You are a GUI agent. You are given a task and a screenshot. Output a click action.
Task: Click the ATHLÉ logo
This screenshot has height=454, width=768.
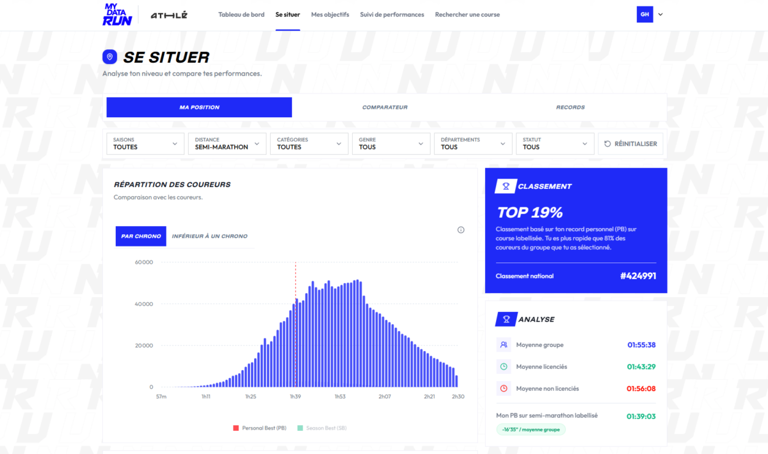[x=169, y=15]
